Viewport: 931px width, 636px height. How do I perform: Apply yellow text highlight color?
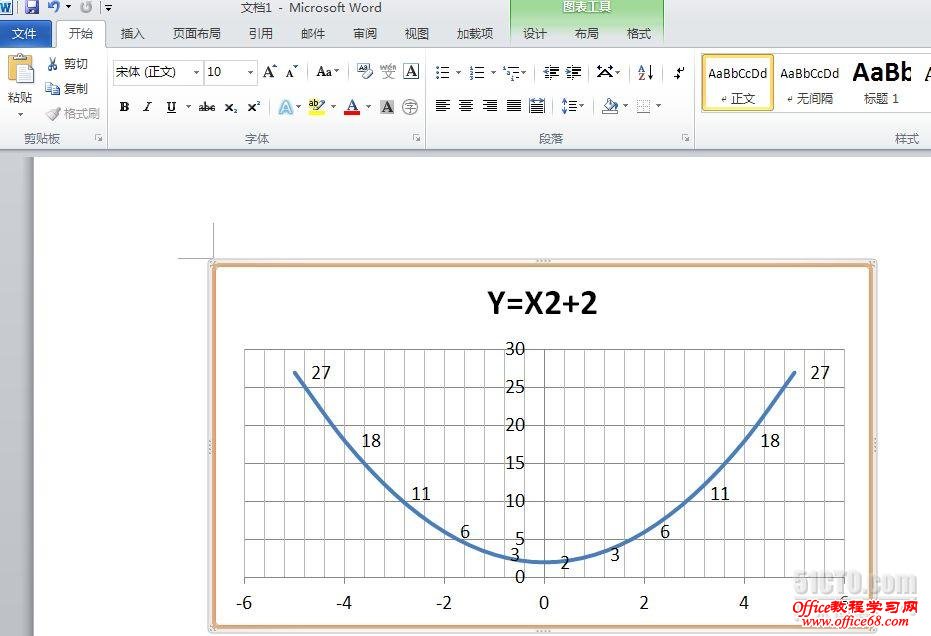click(x=318, y=107)
